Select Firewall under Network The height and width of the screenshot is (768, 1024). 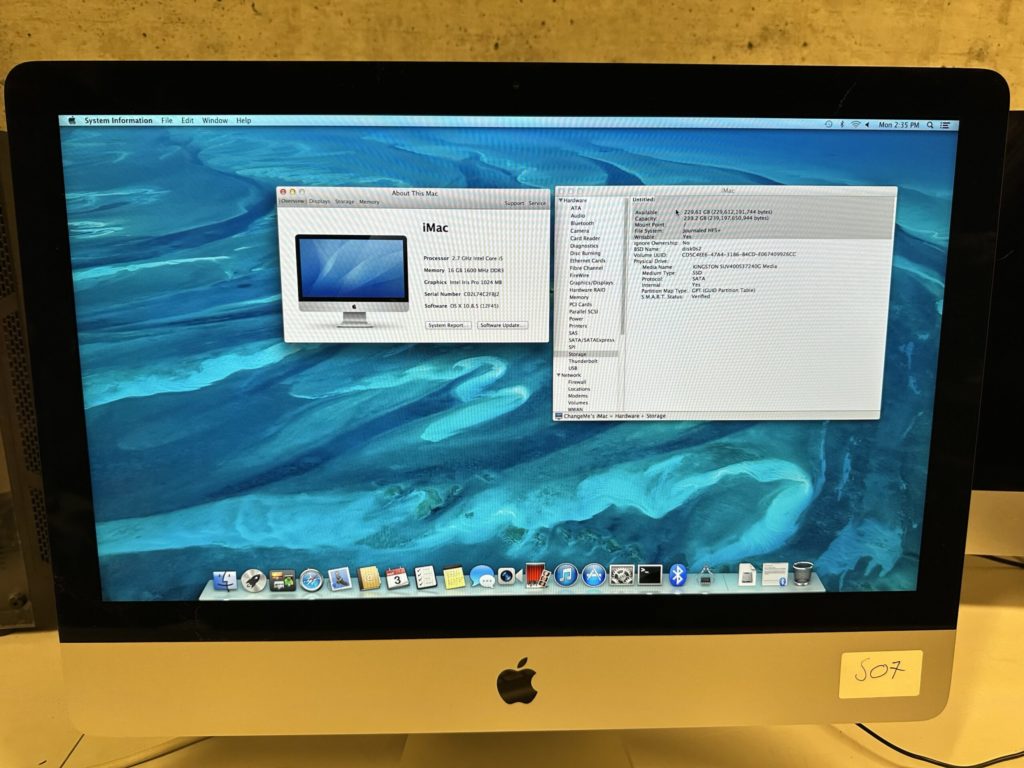pos(577,382)
